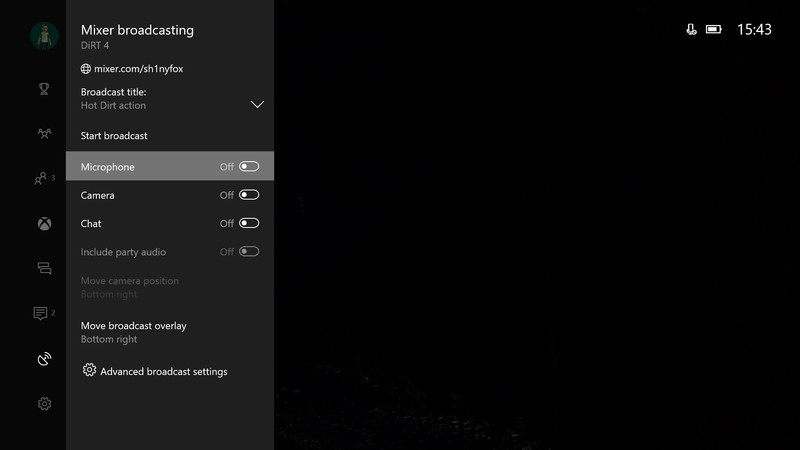Image resolution: width=800 pixels, height=450 pixels.
Task: Click the gear icon for advanced settings
Action: 89,370
